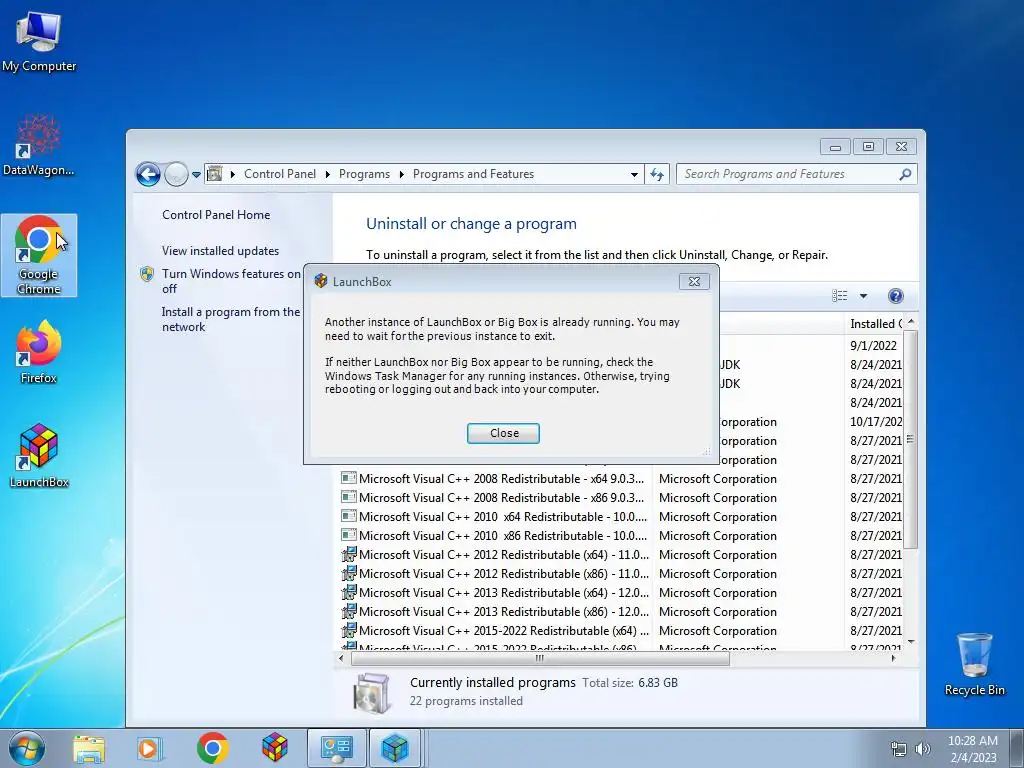Viewport: 1024px width, 768px height.
Task: Open Windows Explorer from the taskbar
Action: pos(89,748)
